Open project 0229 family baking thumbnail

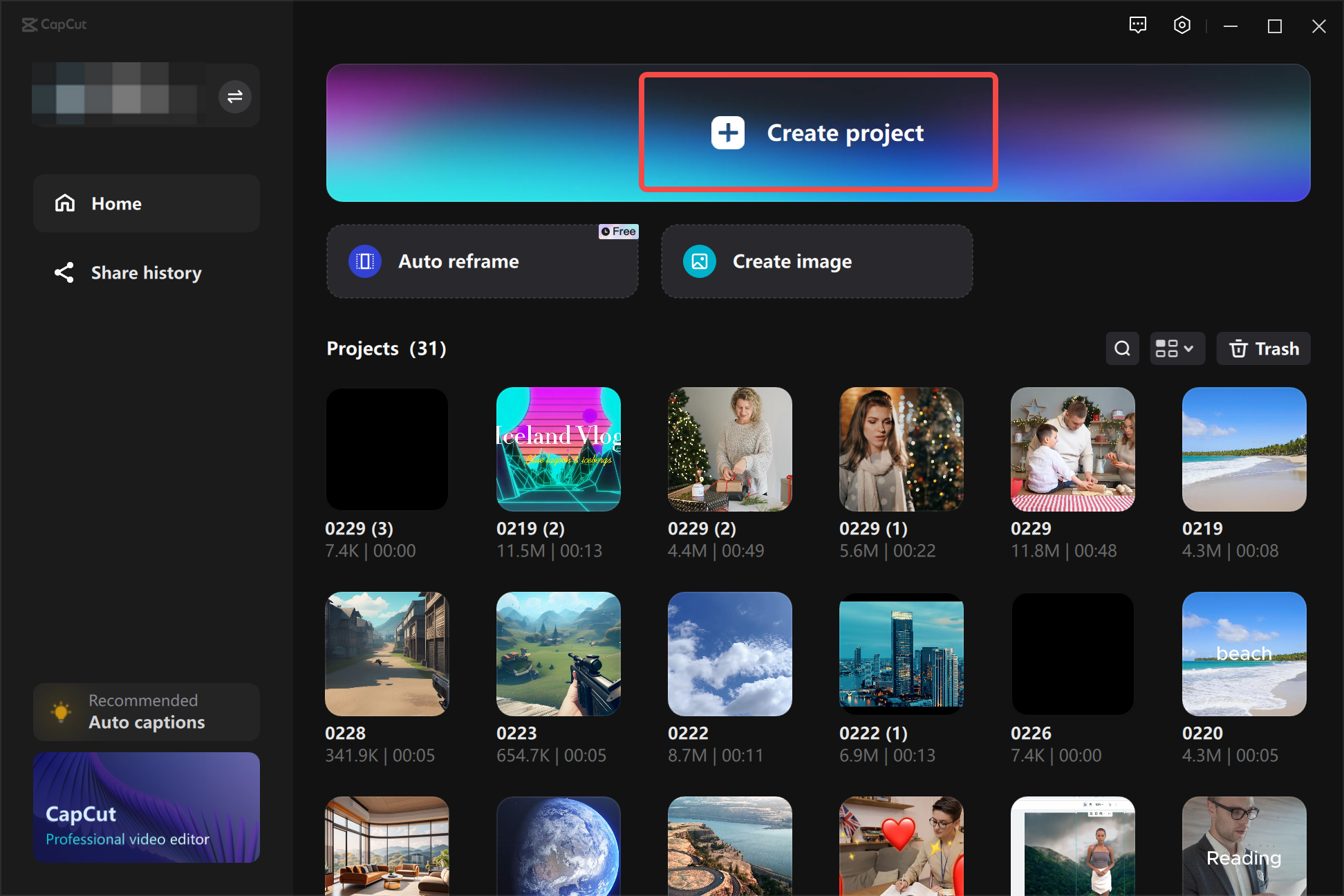click(1073, 449)
